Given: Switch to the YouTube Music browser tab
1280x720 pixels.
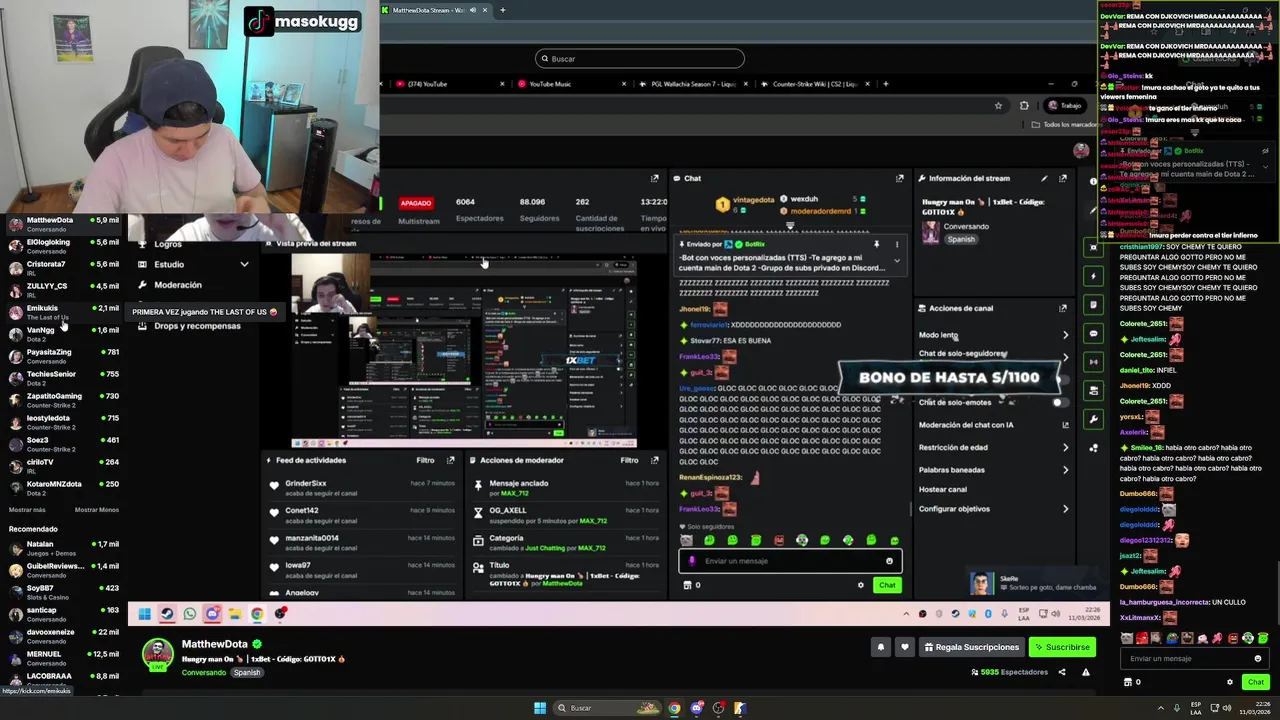Looking at the screenshot, I should pyautogui.click(x=572, y=84).
